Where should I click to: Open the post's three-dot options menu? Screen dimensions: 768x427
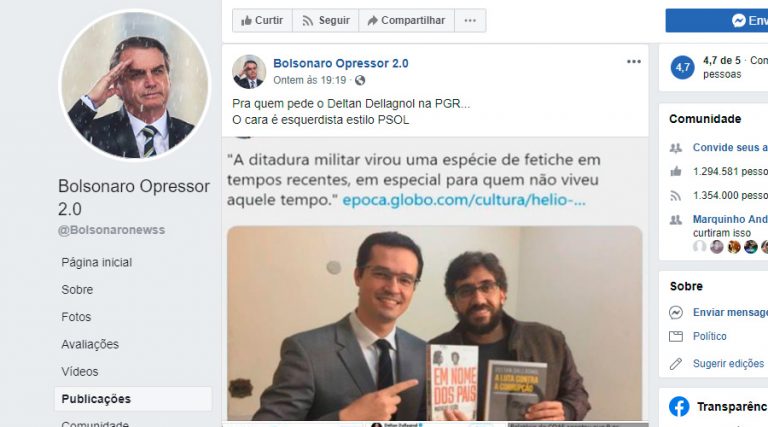click(634, 62)
